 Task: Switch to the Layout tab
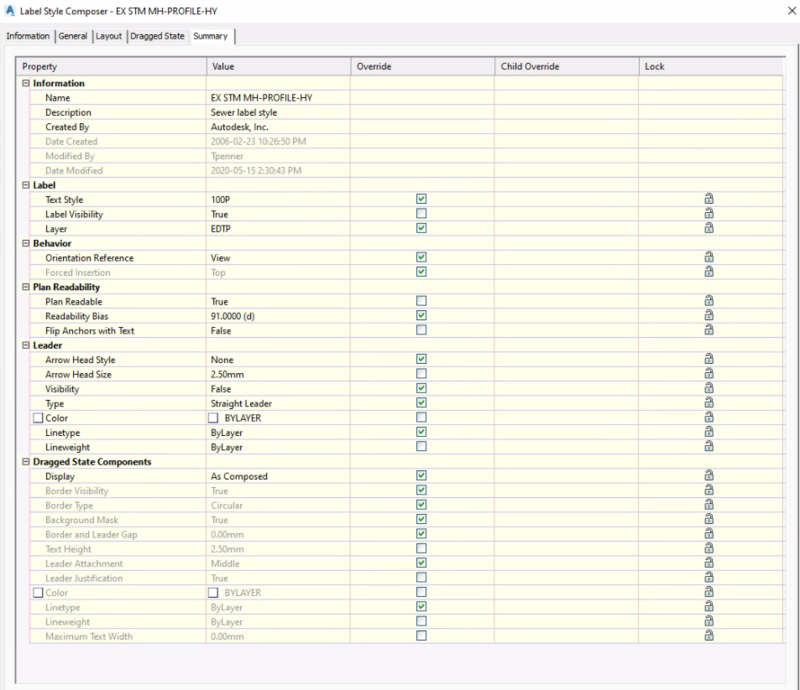pyautogui.click(x=108, y=36)
